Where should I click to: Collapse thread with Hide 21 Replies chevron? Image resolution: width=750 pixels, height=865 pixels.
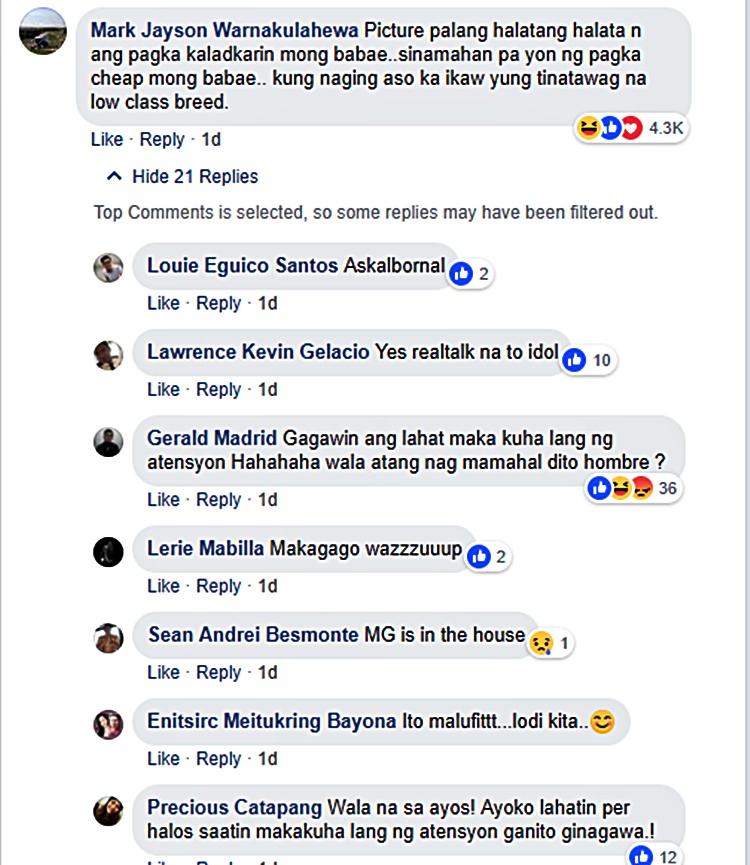[114, 177]
